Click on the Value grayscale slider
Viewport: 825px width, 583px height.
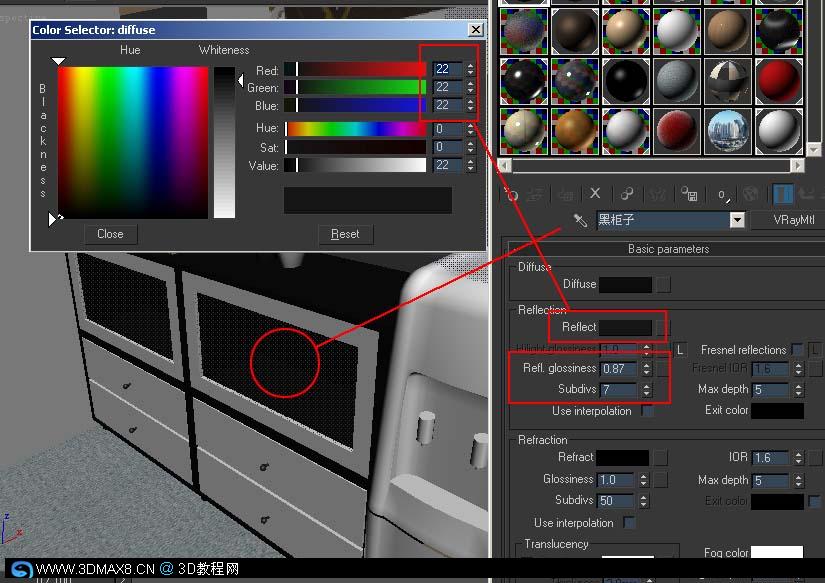[356, 165]
